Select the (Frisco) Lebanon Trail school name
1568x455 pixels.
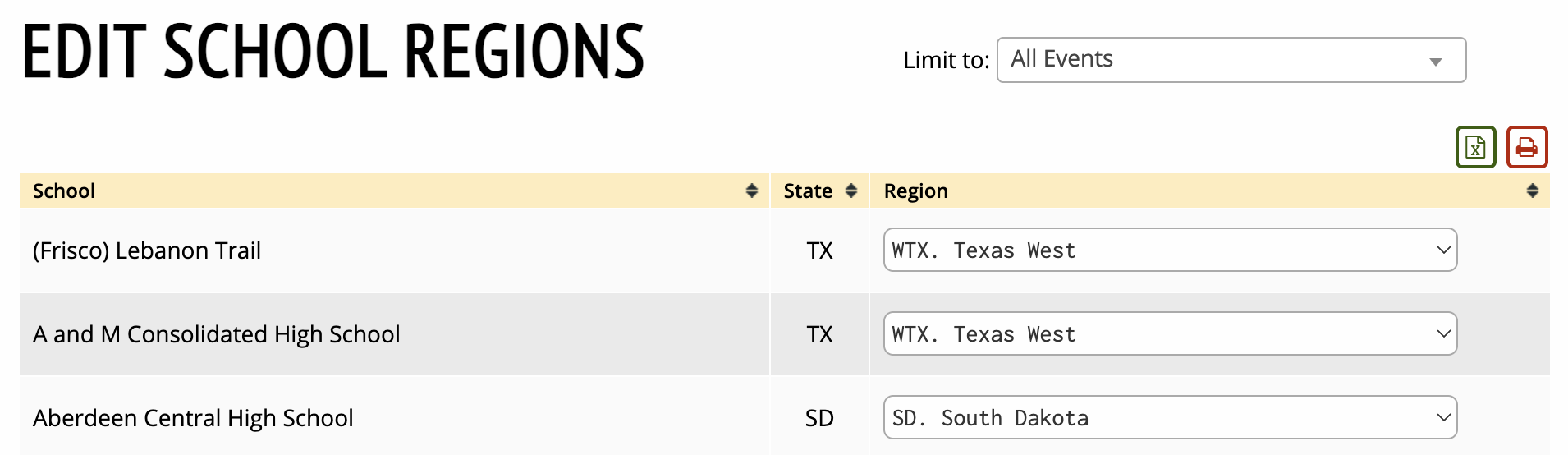point(147,250)
